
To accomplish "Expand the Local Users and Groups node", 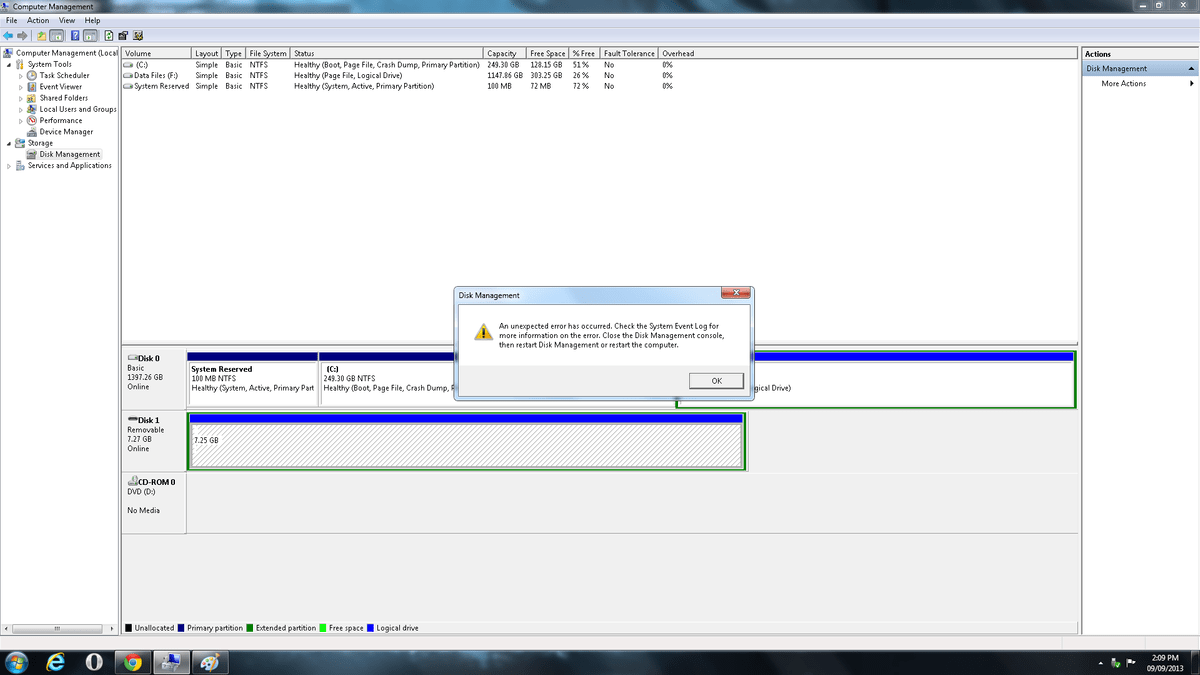I will (x=21, y=109).
